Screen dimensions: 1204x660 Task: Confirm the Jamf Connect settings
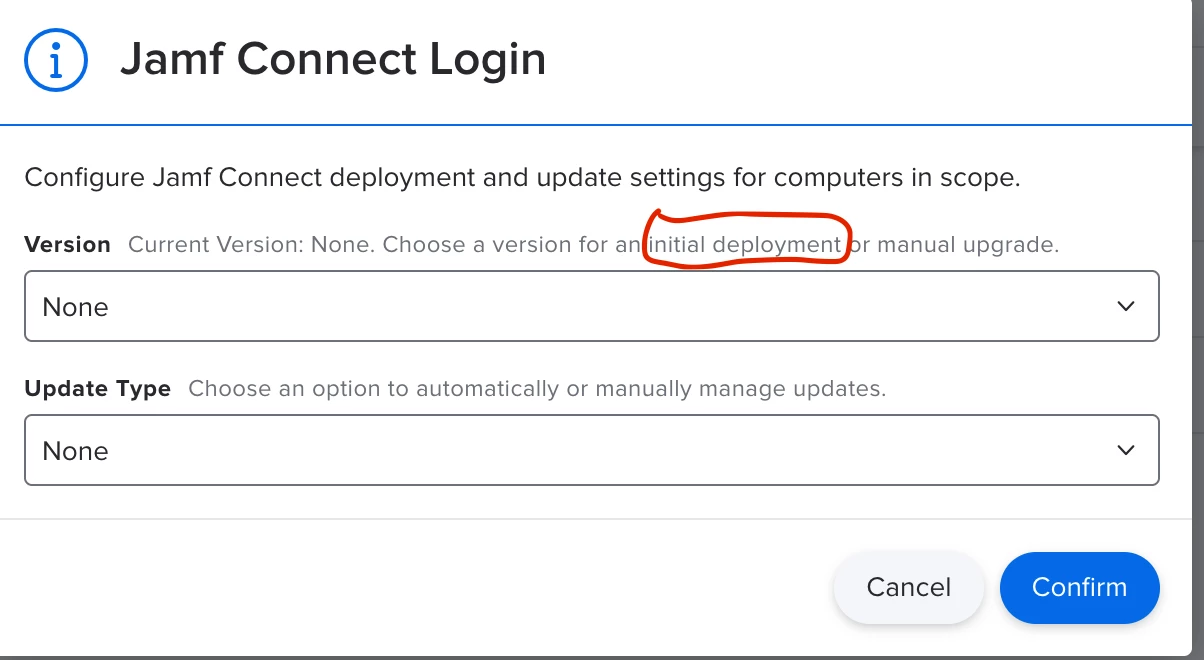click(1080, 587)
